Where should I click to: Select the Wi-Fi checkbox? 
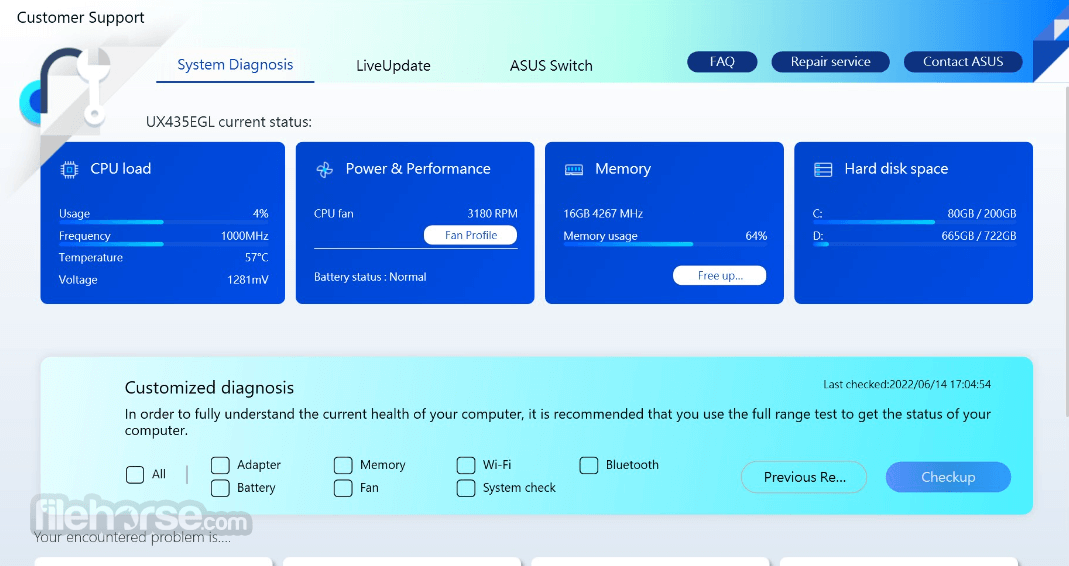point(466,465)
